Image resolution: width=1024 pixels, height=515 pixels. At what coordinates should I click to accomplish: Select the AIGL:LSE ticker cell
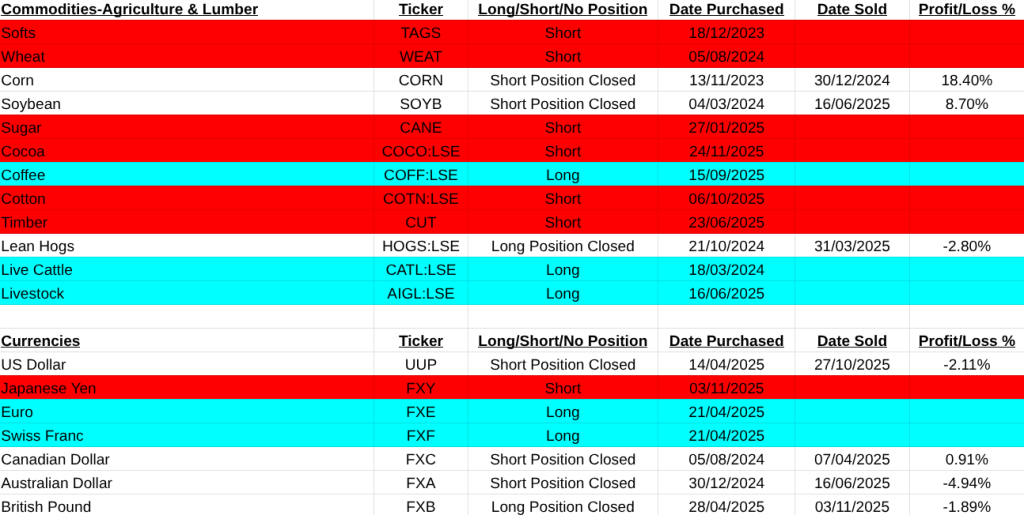pos(420,294)
